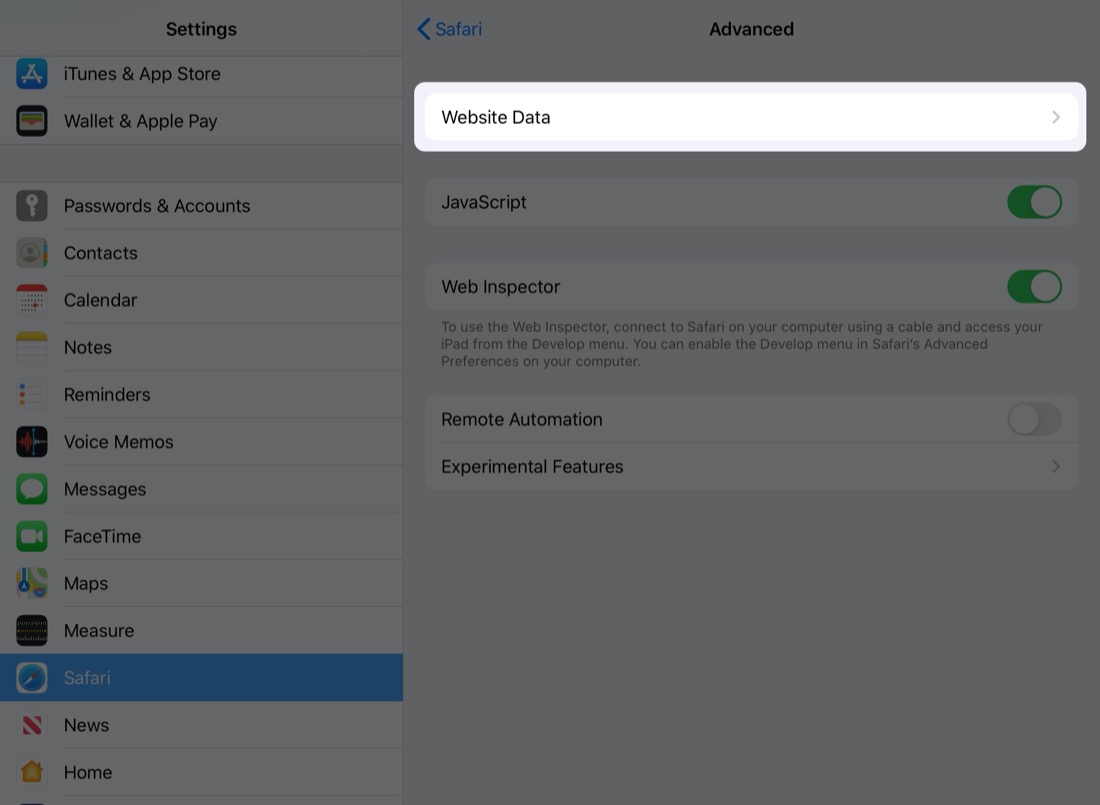Click the Notes app icon
This screenshot has height=805, width=1100.
31,347
